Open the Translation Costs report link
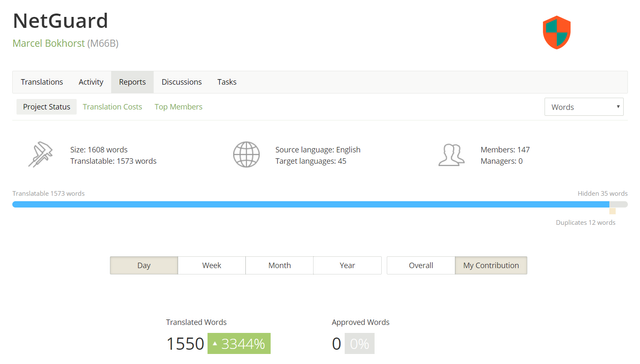Image resolution: width=640 pixels, height=364 pixels. [112, 107]
